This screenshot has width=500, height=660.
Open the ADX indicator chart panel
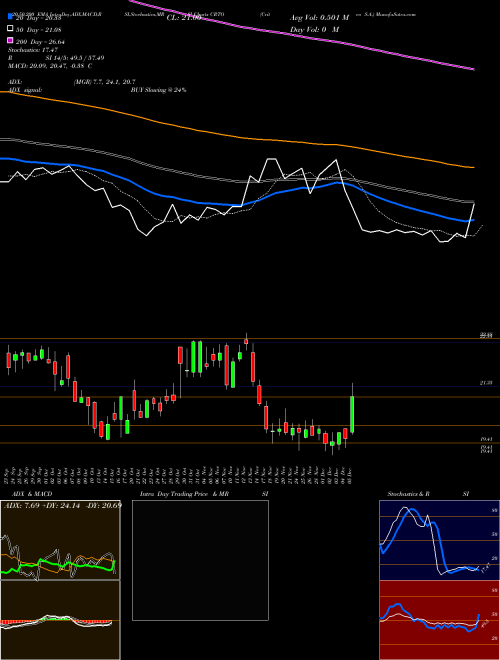click(60, 540)
